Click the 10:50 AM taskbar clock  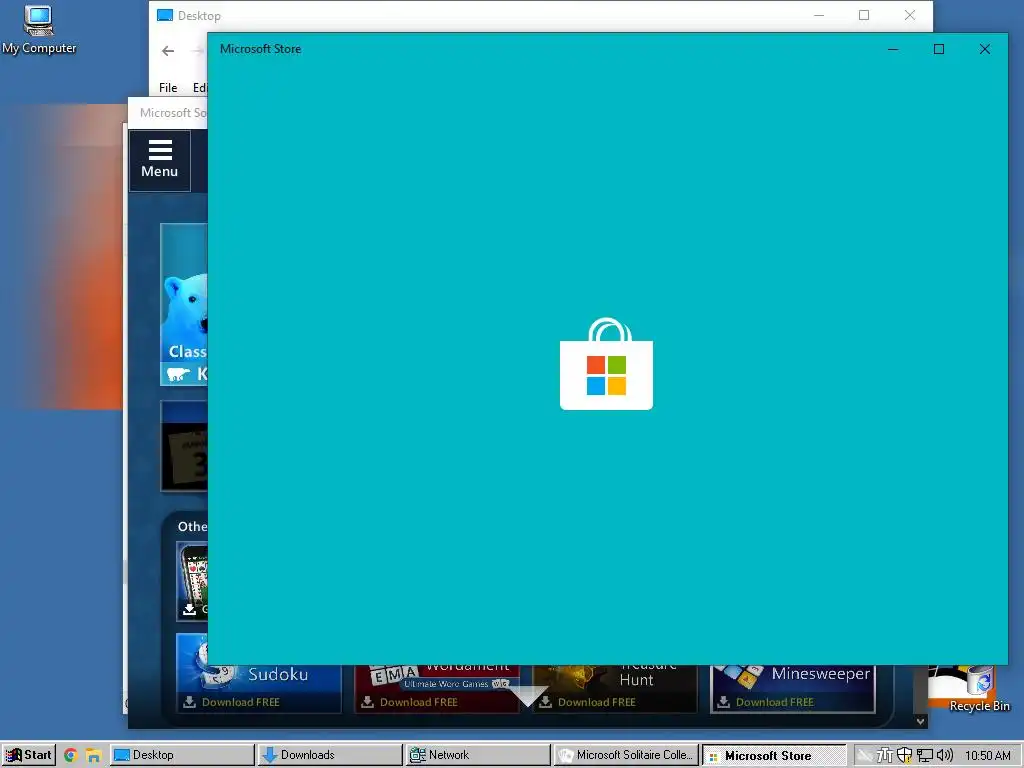(x=987, y=756)
